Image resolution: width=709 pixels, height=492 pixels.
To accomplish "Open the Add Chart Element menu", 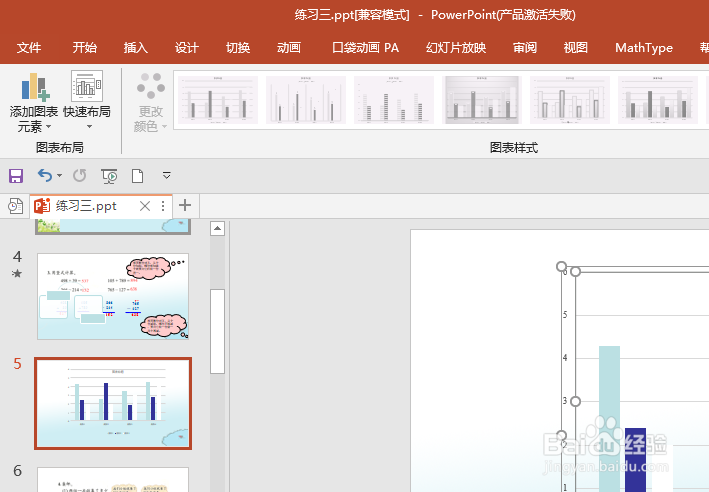I will coord(34,102).
